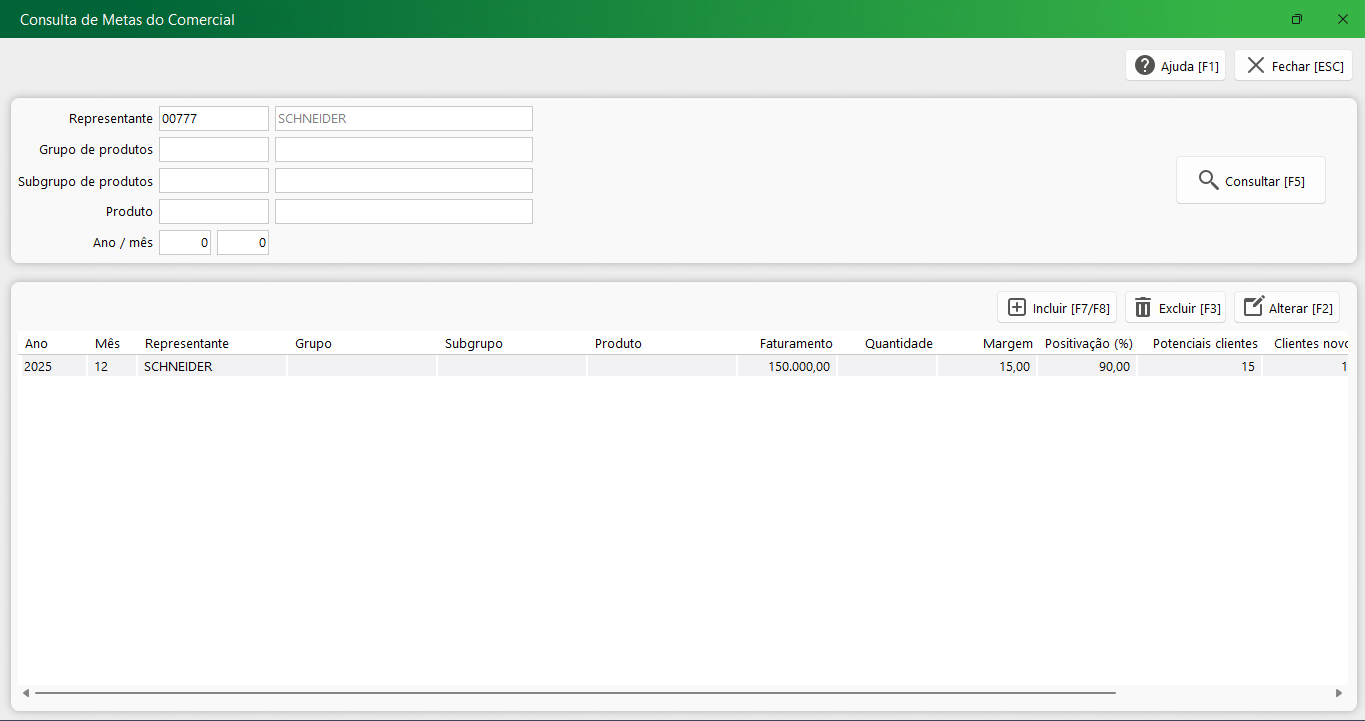1365x721 pixels.
Task: Sort by the Margem column header
Action: tap(1007, 344)
